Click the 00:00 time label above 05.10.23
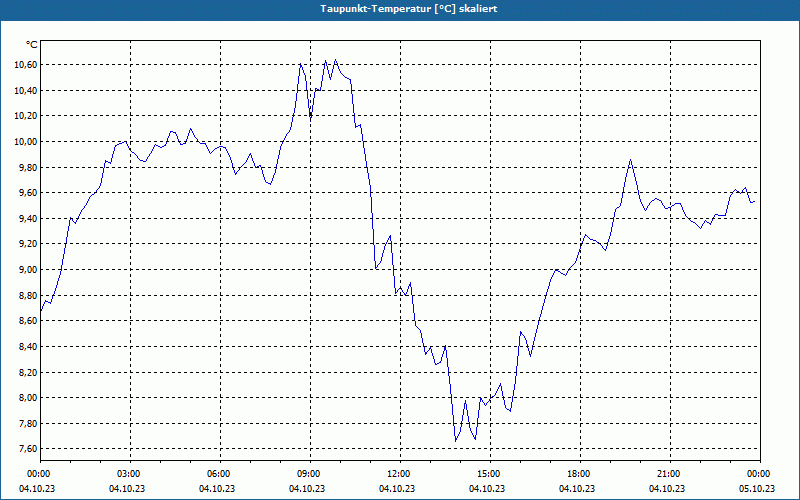 (x=758, y=474)
